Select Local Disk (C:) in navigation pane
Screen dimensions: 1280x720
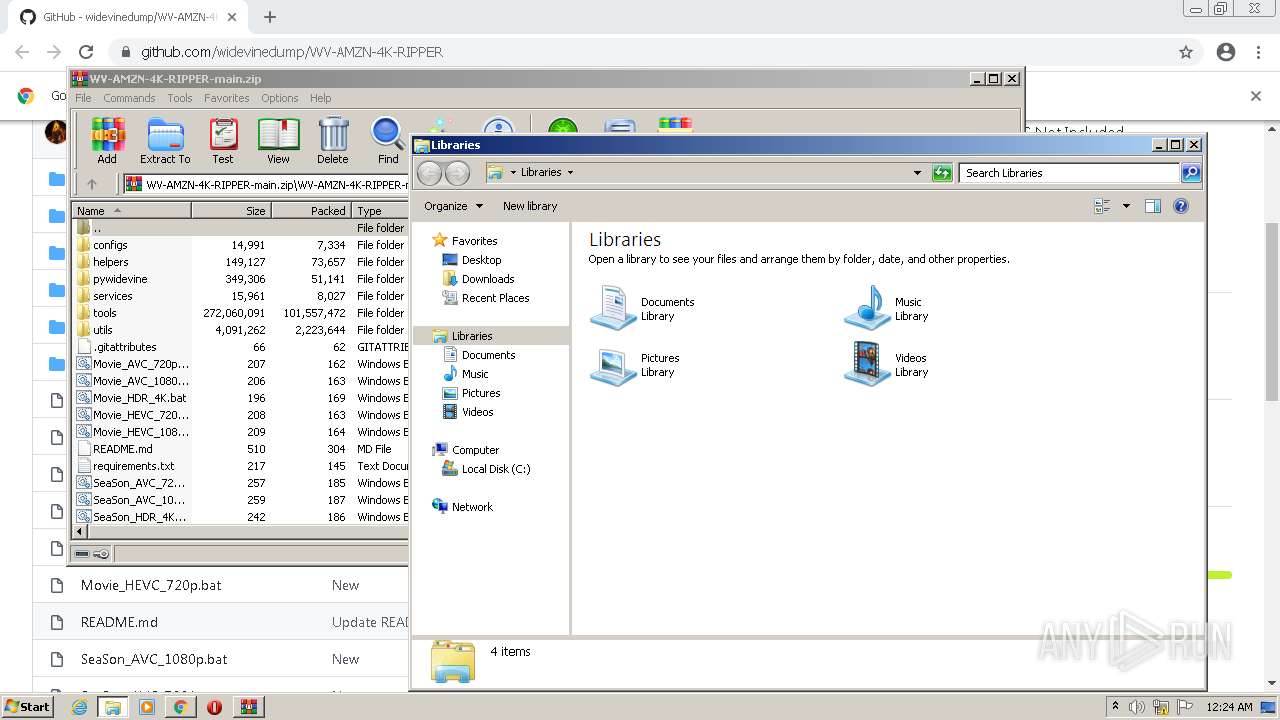point(496,469)
